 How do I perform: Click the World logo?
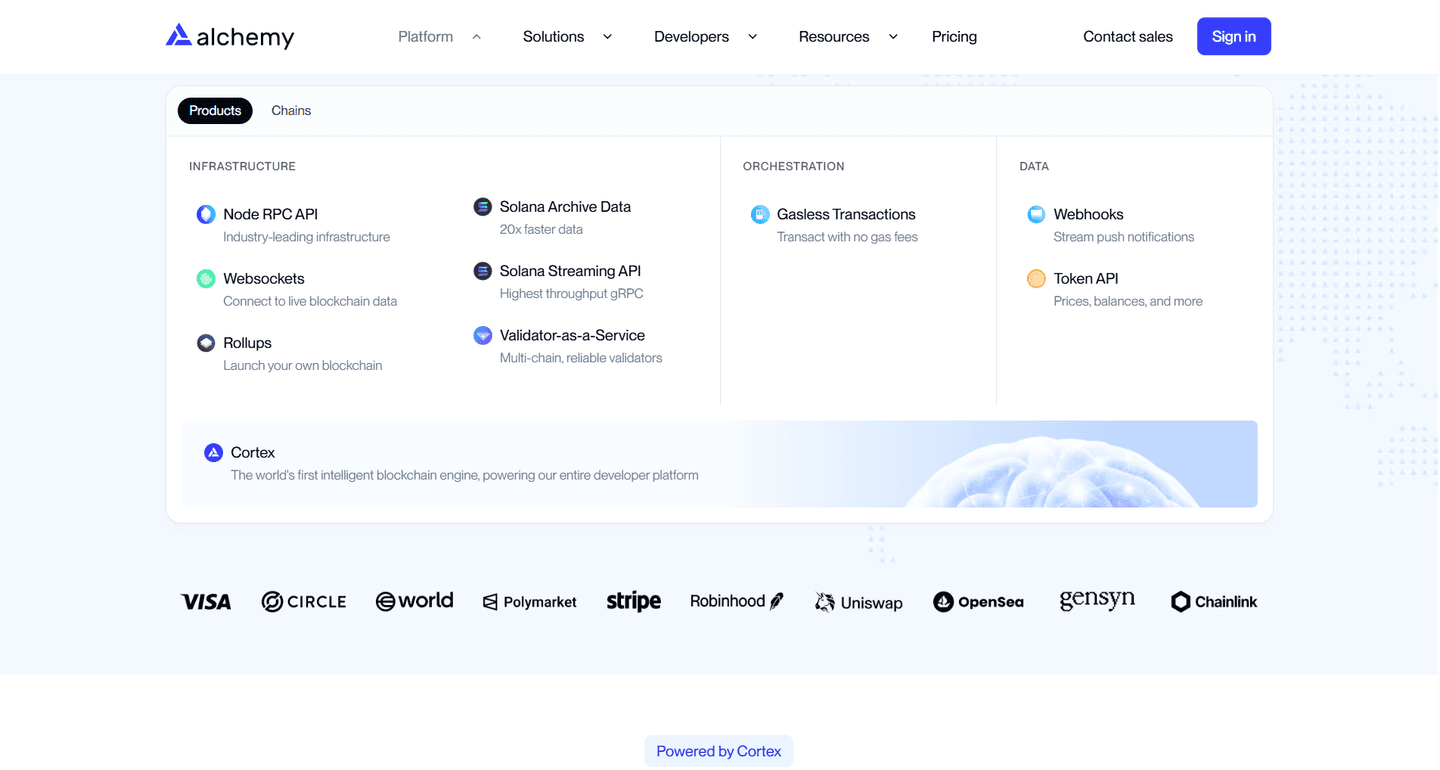click(x=414, y=601)
